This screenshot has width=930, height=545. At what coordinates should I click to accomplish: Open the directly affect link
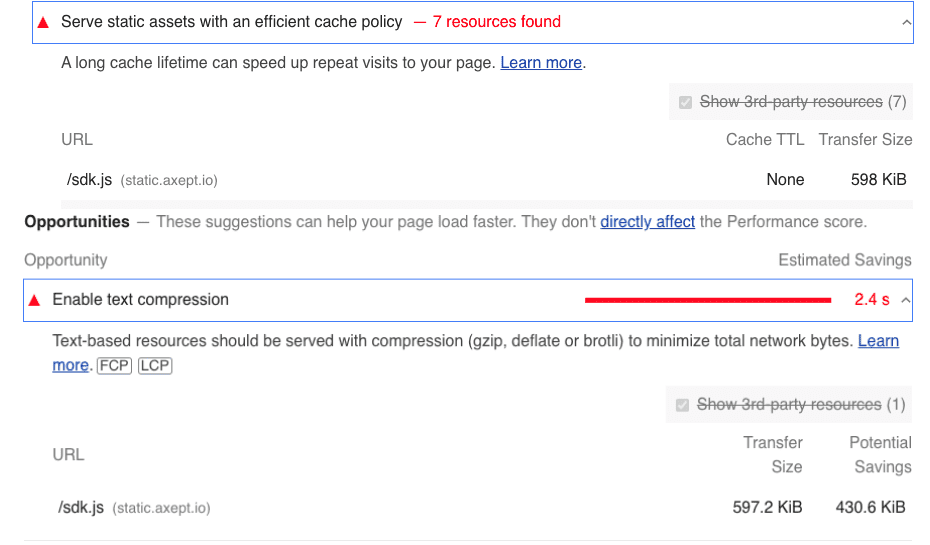pyautogui.click(x=647, y=222)
